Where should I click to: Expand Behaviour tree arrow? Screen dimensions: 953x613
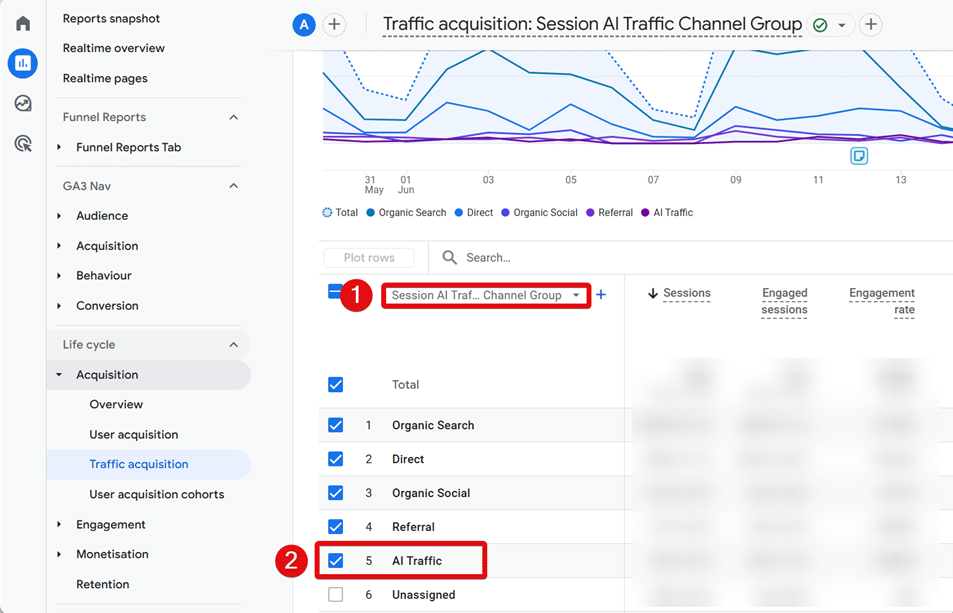59,275
